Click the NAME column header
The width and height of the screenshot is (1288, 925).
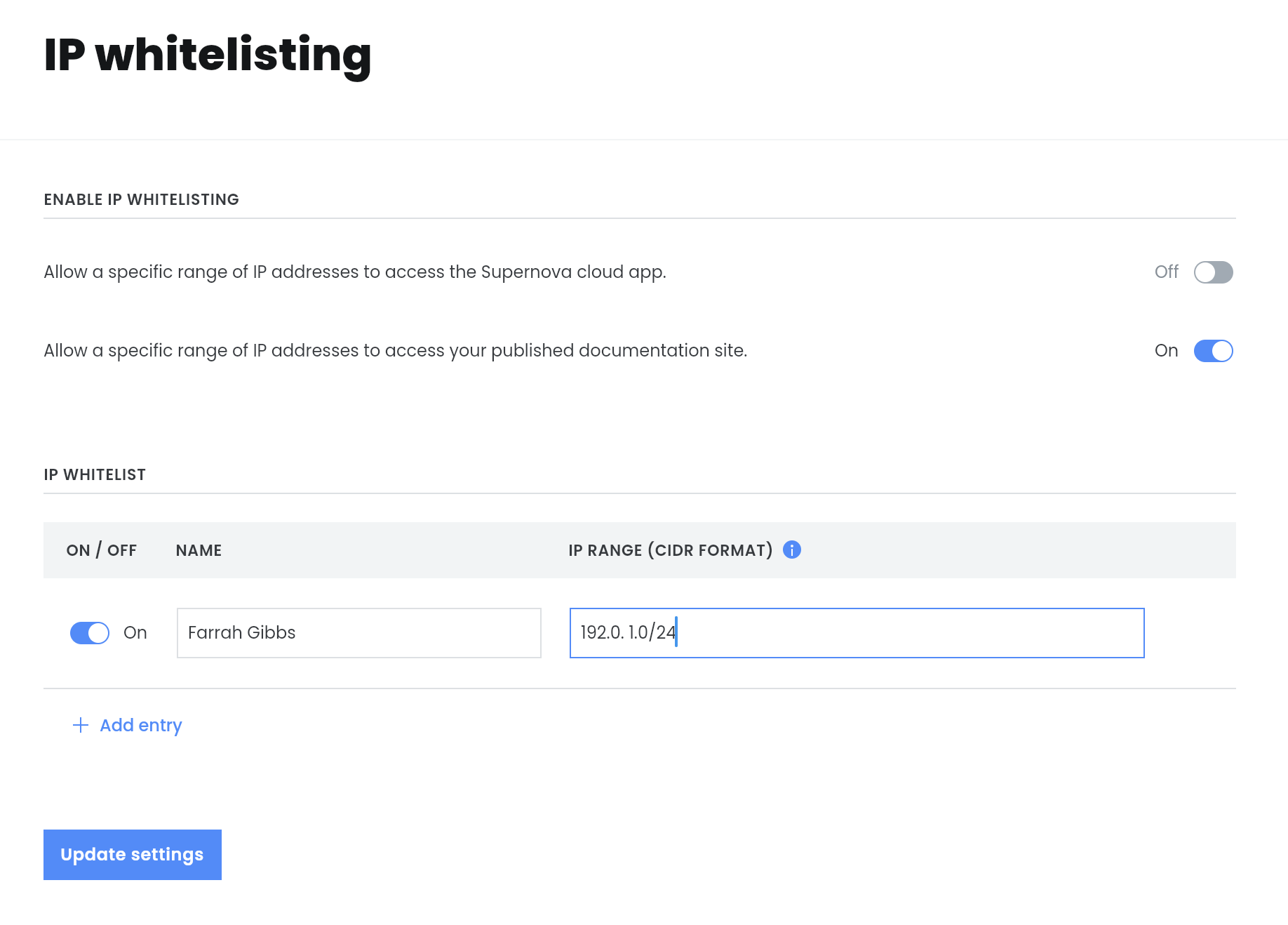(x=199, y=550)
